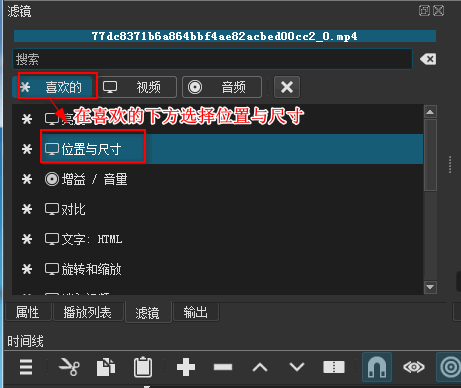Clear the search field with backspace icon
The image size is (461, 388).
[428, 59]
